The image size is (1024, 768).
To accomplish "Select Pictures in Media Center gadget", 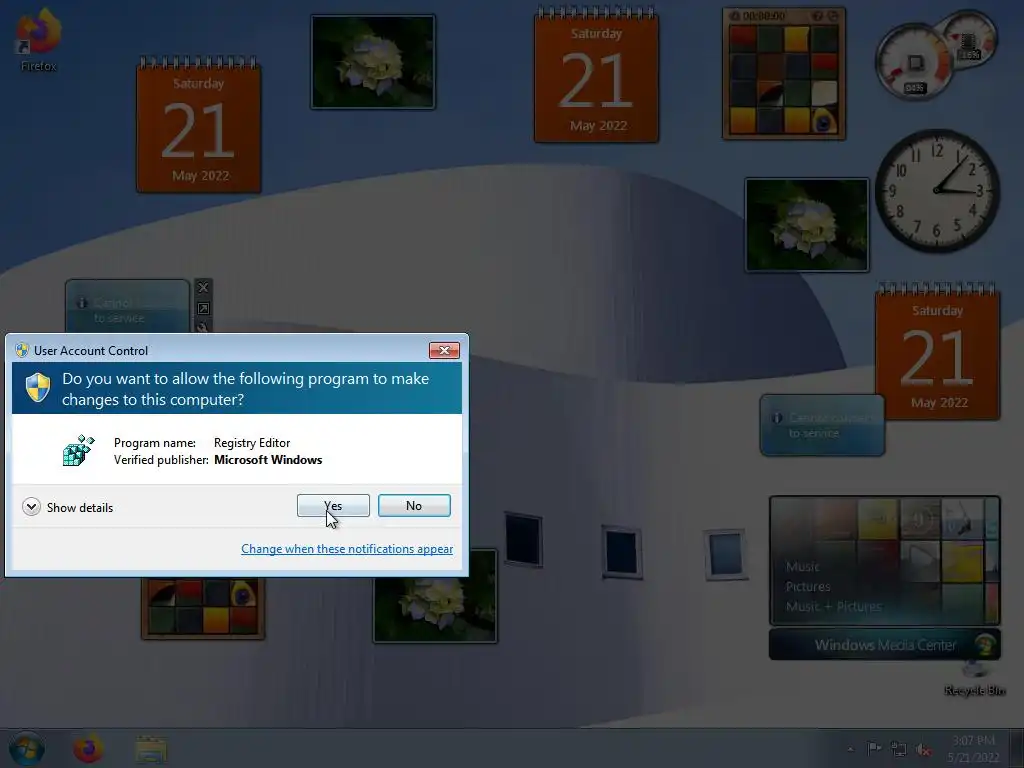I will point(808,586).
